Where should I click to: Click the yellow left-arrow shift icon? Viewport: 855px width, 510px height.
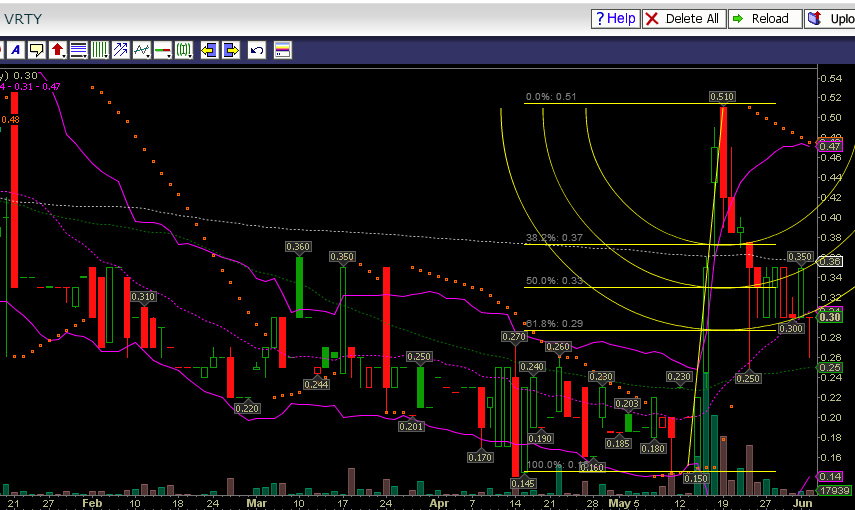[x=209, y=50]
